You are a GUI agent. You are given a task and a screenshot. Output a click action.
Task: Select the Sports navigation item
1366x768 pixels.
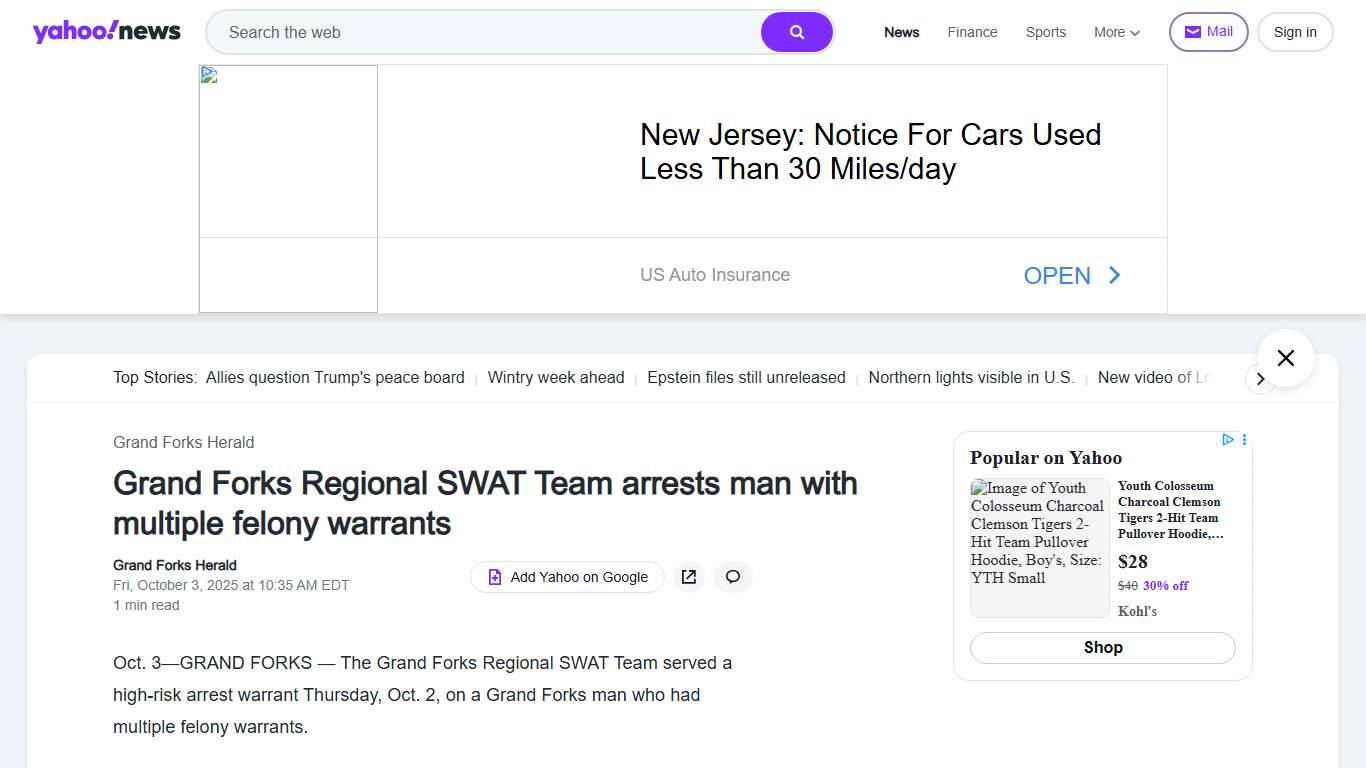pos(1045,32)
